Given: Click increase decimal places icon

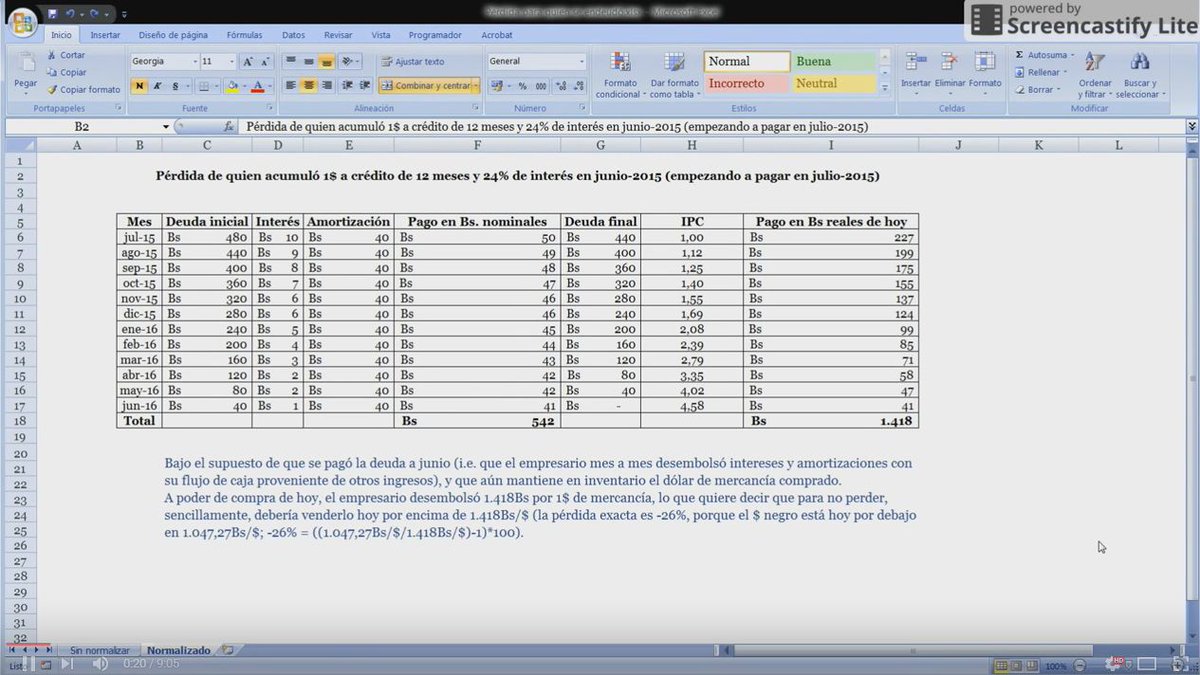Looking at the screenshot, I should pyautogui.click(x=560, y=86).
